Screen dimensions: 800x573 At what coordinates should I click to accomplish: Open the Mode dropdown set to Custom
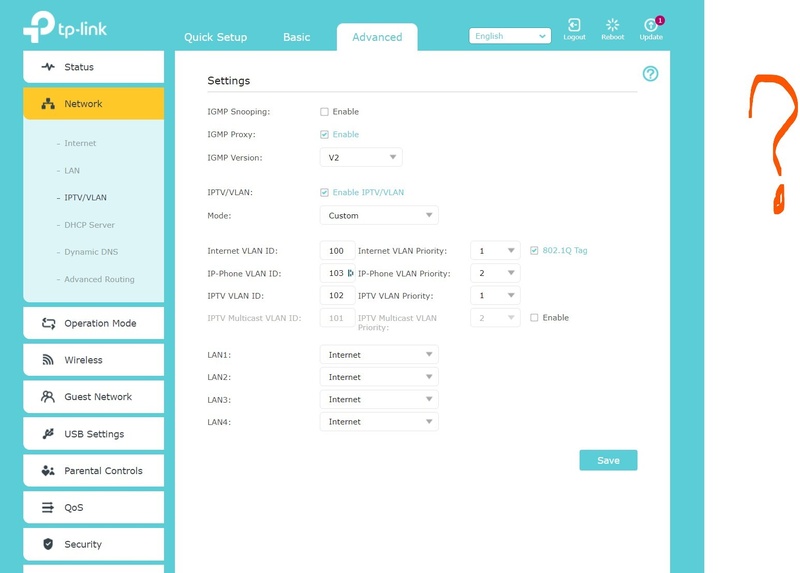pos(379,215)
